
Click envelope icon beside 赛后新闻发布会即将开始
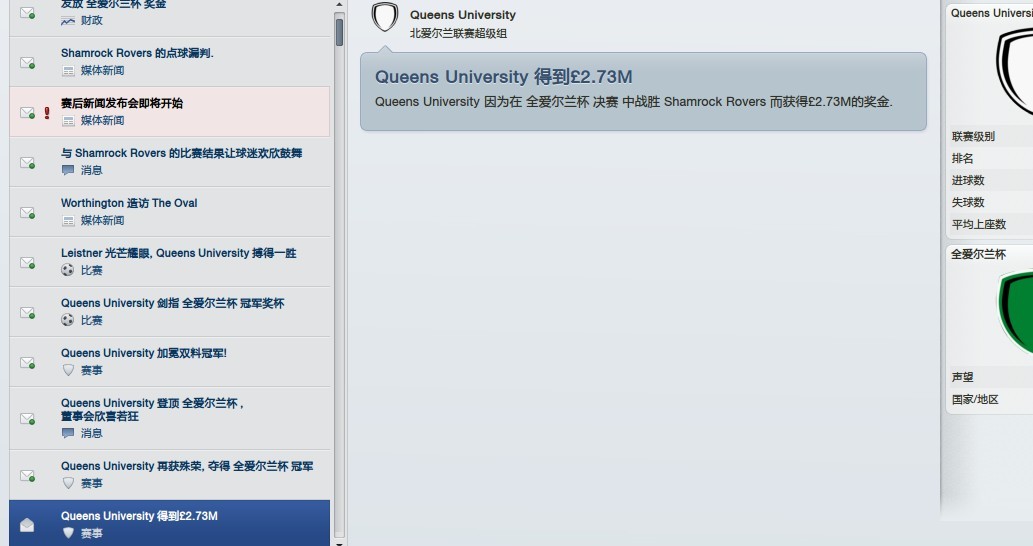(x=27, y=113)
